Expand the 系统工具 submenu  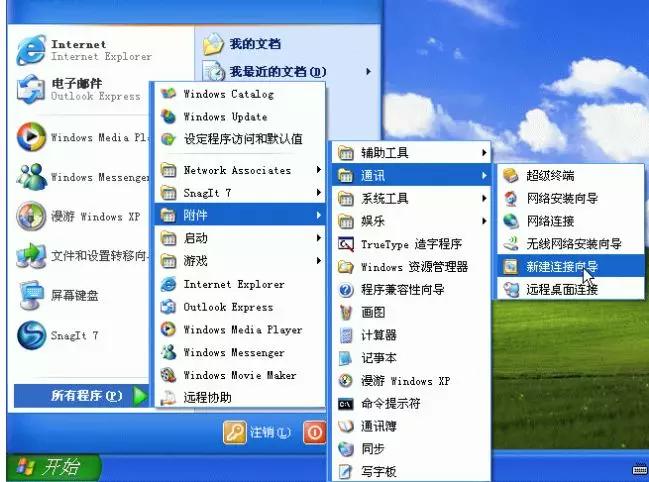(484, 199)
